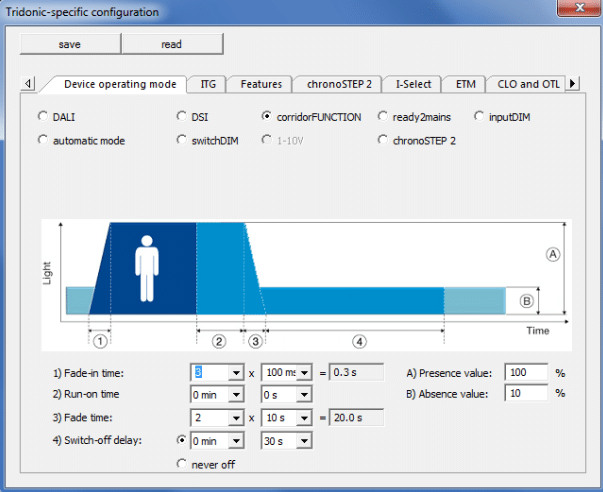Click the save button
Screen dimensions: 603x492
click(x=70, y=44)
